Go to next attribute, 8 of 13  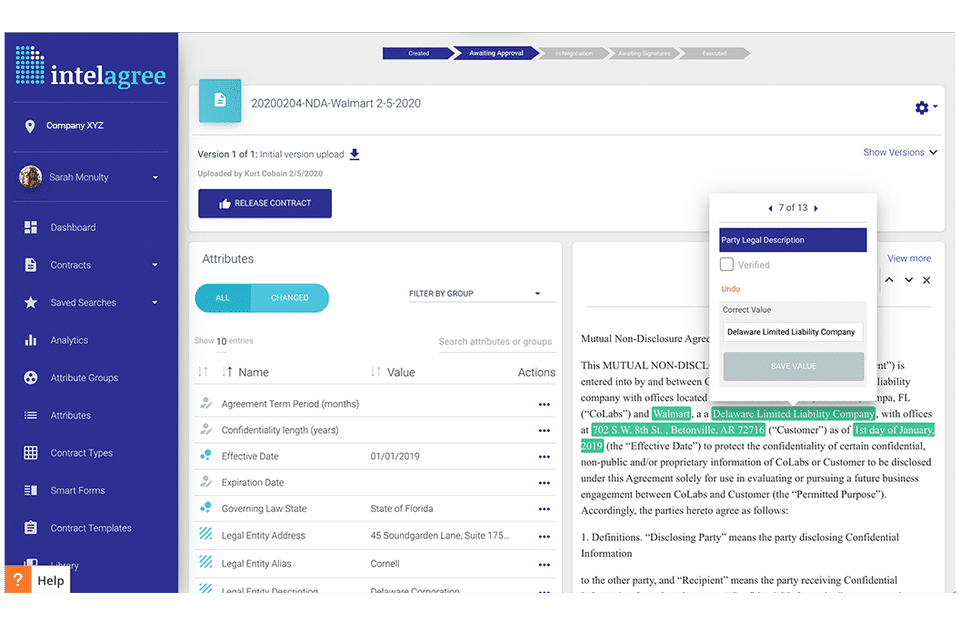pos(816,208)
